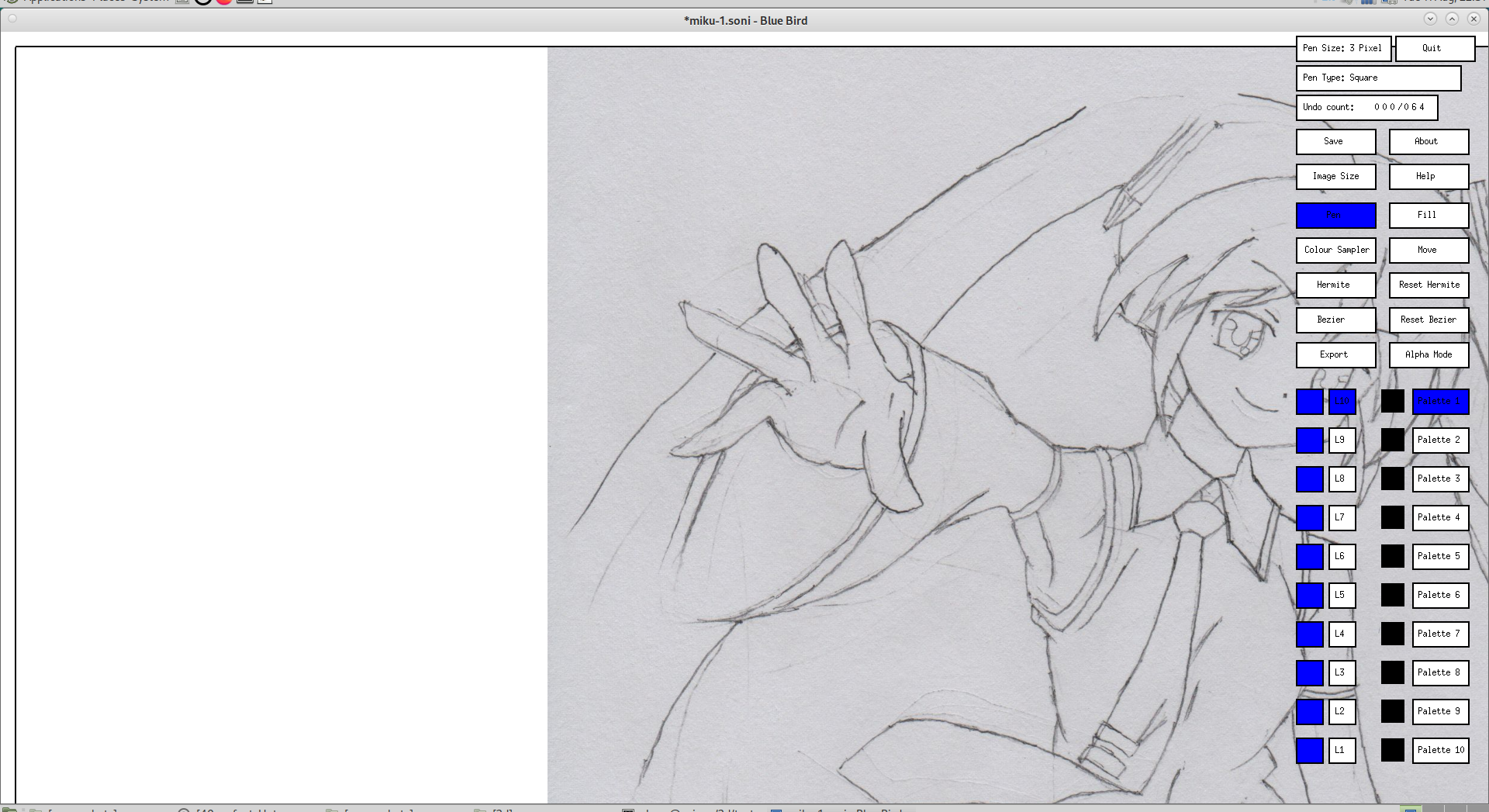Click the black swatch beside Palette 8
The height and width of the screenshot is (812, 1489).
click(x=1393, y=673)
